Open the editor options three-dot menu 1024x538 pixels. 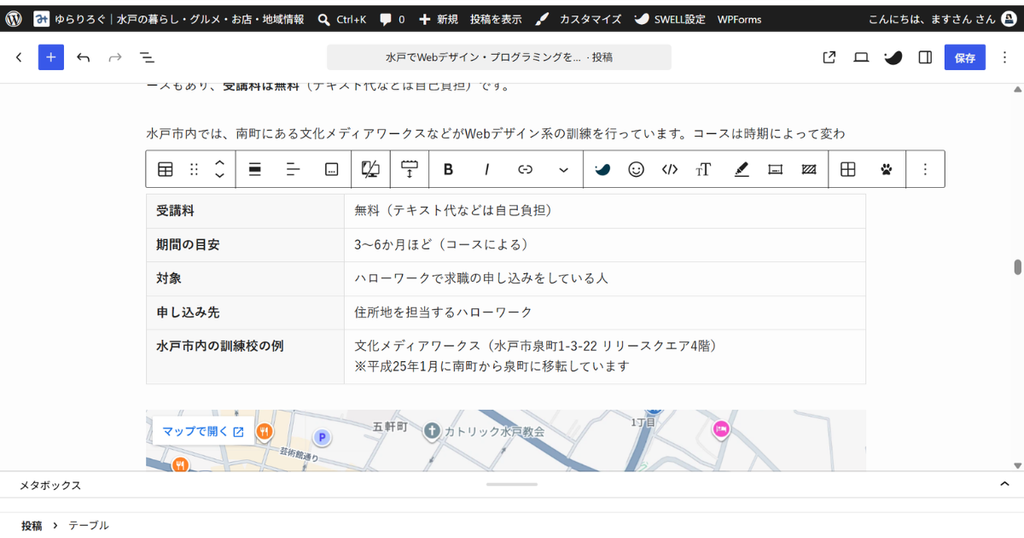(1004, 57)
